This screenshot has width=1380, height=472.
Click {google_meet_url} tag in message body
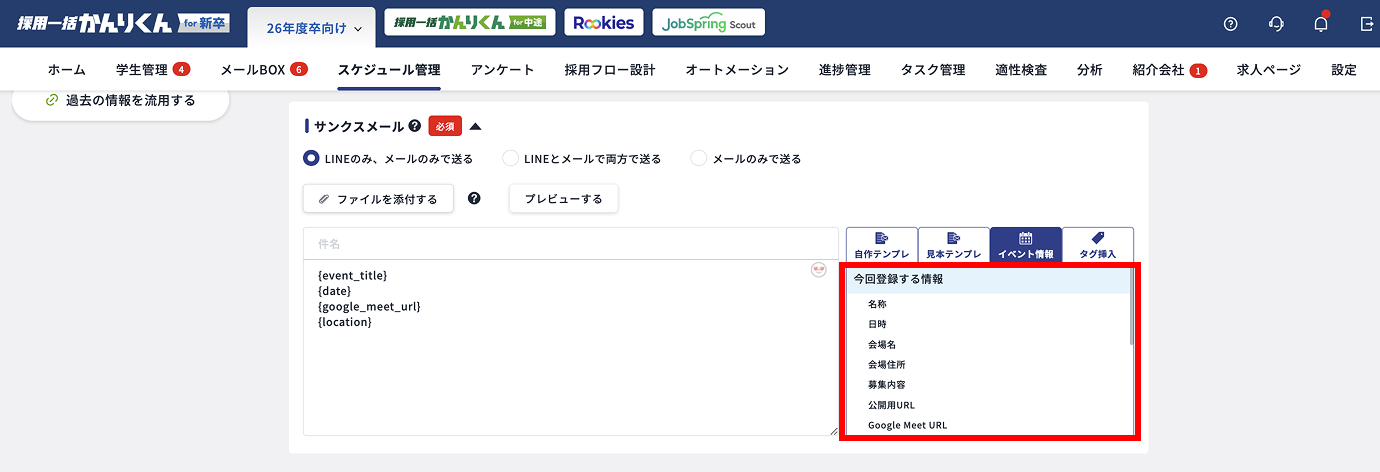pos(369,306)
